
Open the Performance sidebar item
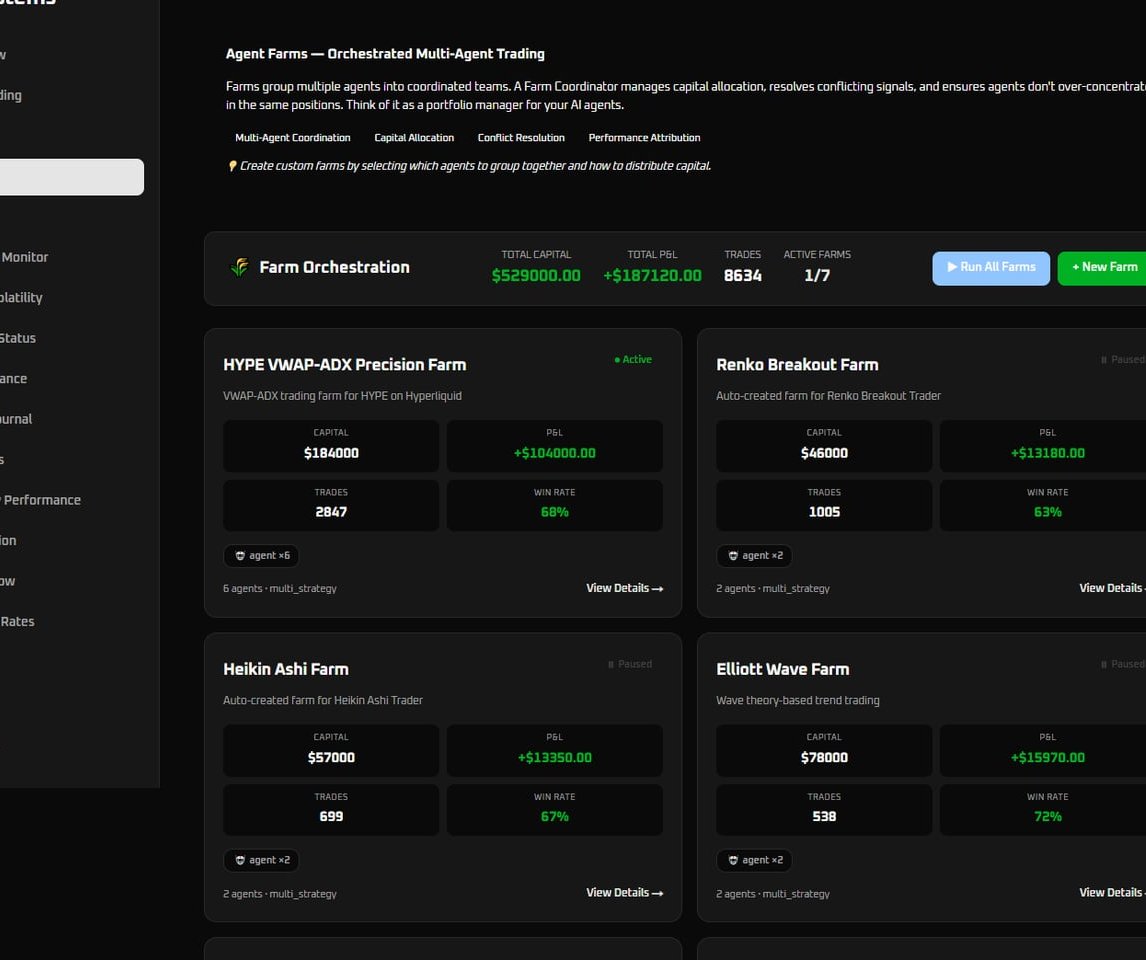(x=41, y=500)
